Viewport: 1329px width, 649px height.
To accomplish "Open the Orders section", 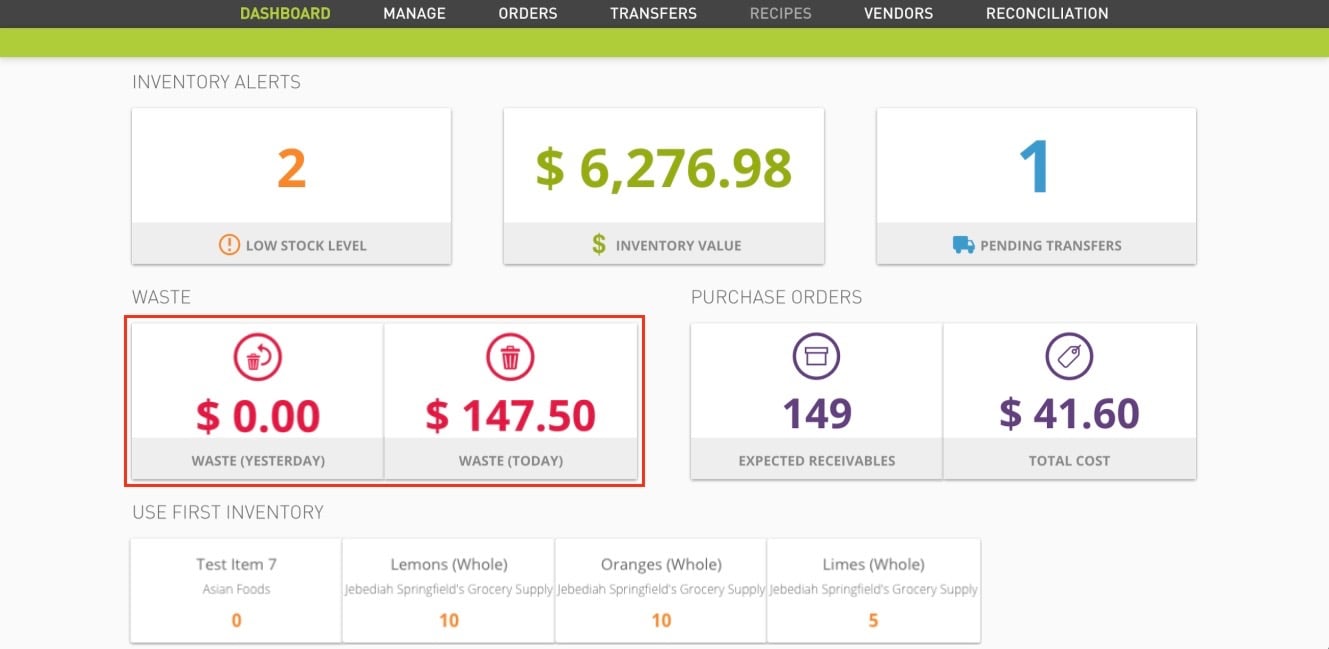I will (x=527, y=13).
